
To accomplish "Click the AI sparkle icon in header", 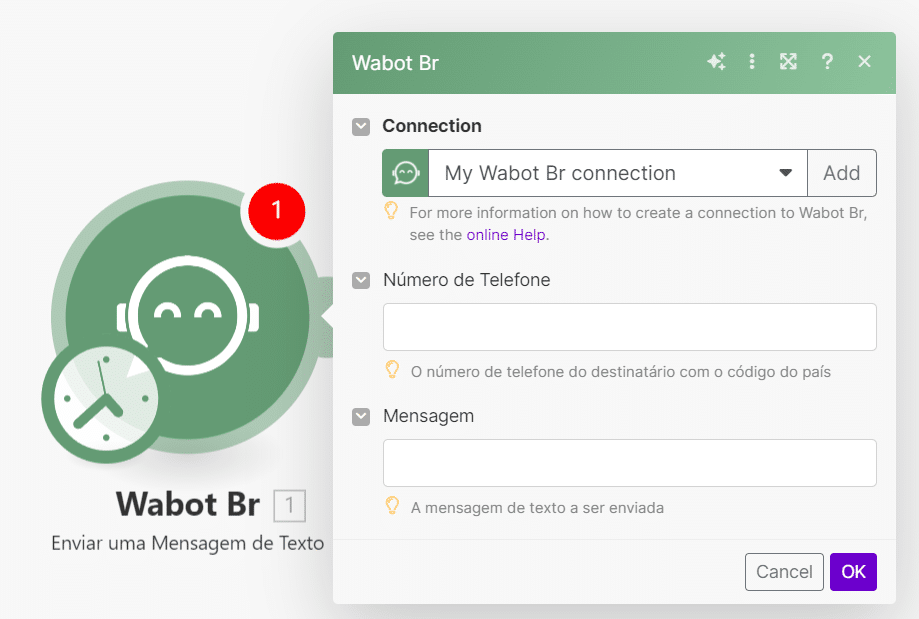I will click(716, 62).
